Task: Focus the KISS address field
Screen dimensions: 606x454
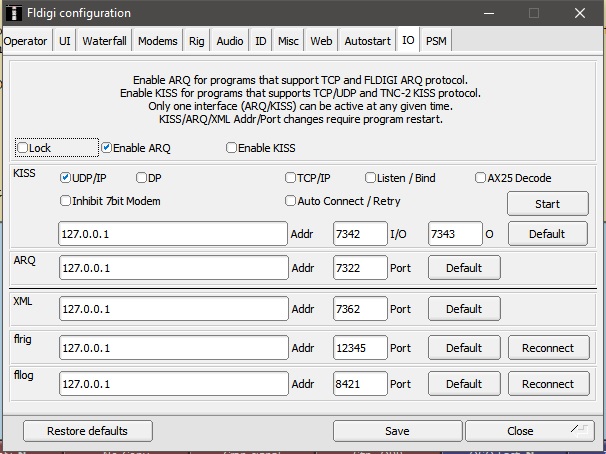Action: click(173, 234)
